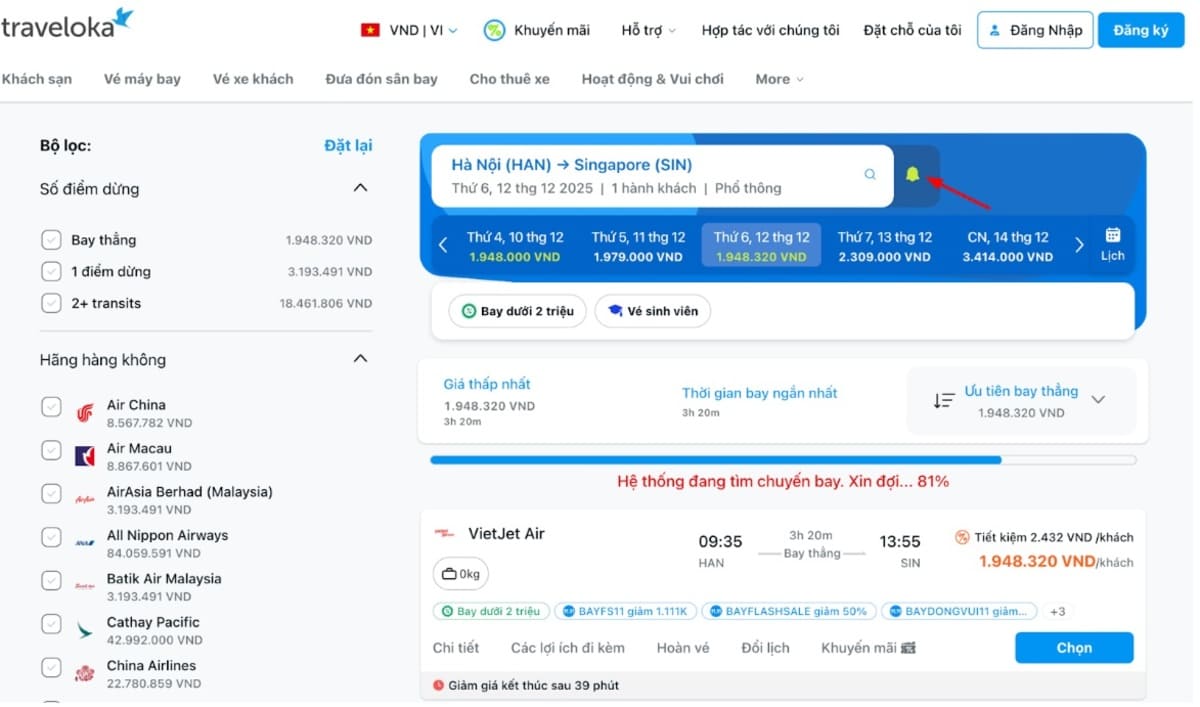Tick the 1 điểm dừng checkbox
Screen dimensions: 1200x707
tap(51, 271)
